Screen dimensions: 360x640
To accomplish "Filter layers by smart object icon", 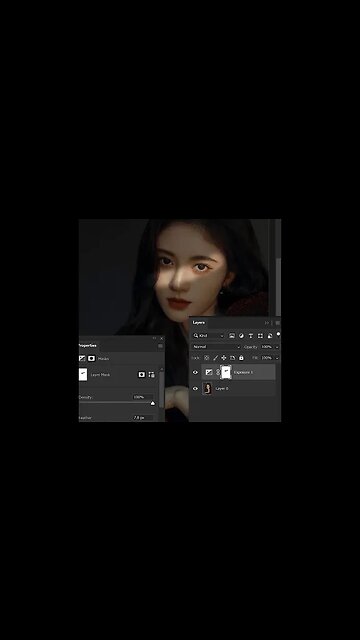I will (269, 336).
